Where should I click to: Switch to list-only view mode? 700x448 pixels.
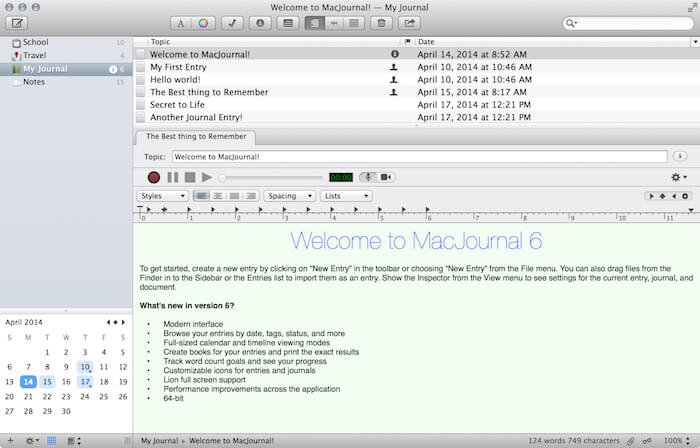[354, 23]
